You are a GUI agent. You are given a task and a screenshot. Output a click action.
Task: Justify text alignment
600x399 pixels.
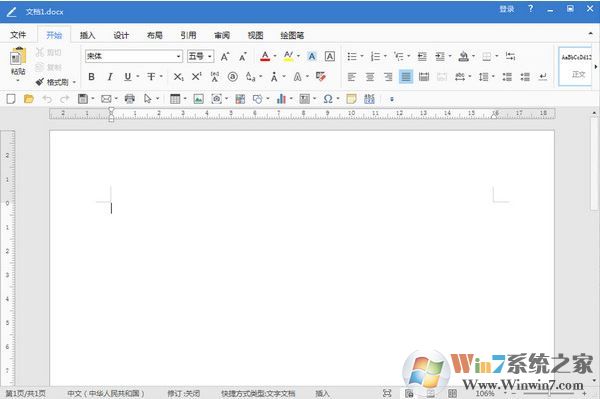(406, 77)
